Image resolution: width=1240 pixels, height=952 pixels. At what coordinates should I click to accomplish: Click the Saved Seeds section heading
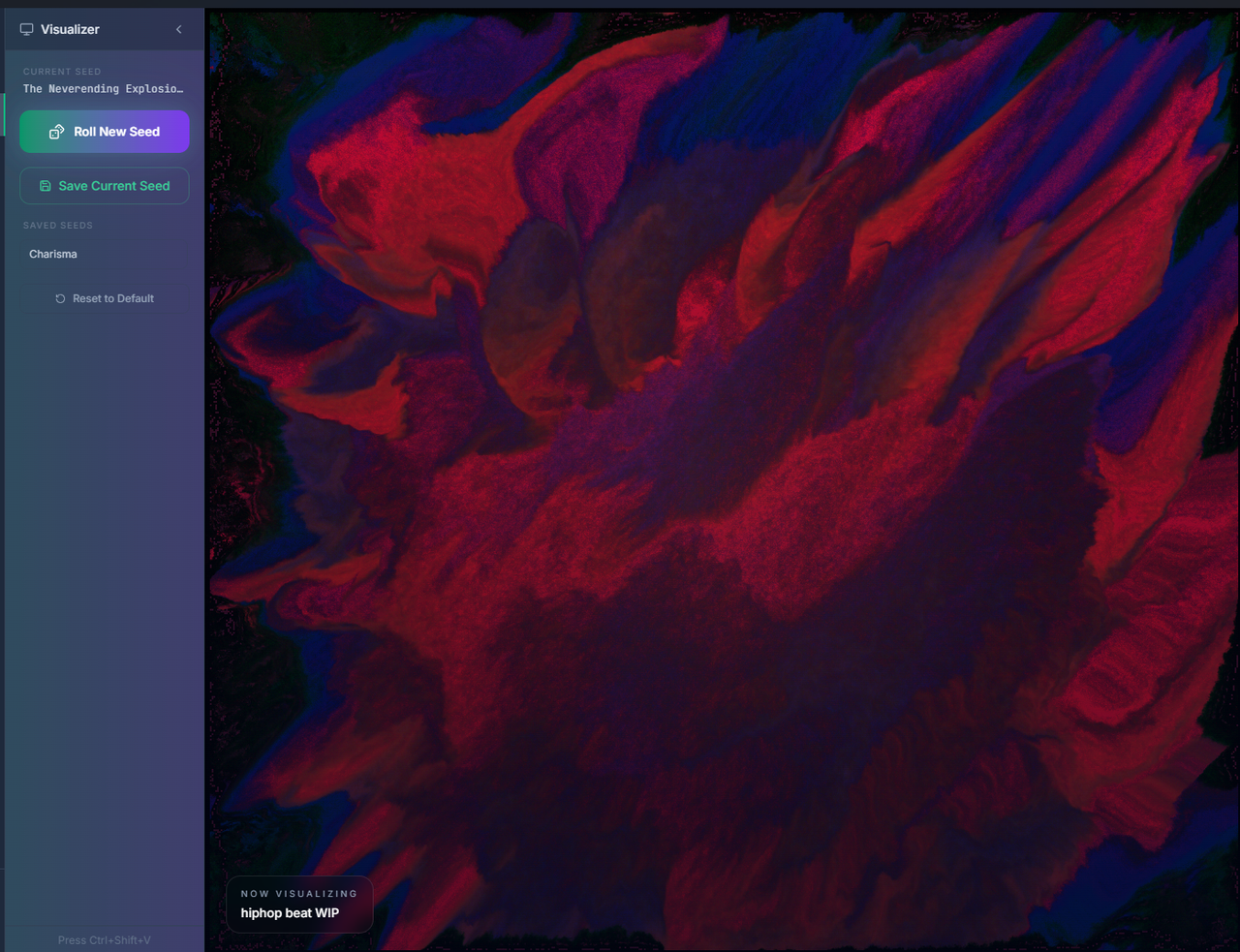point(58,226)
